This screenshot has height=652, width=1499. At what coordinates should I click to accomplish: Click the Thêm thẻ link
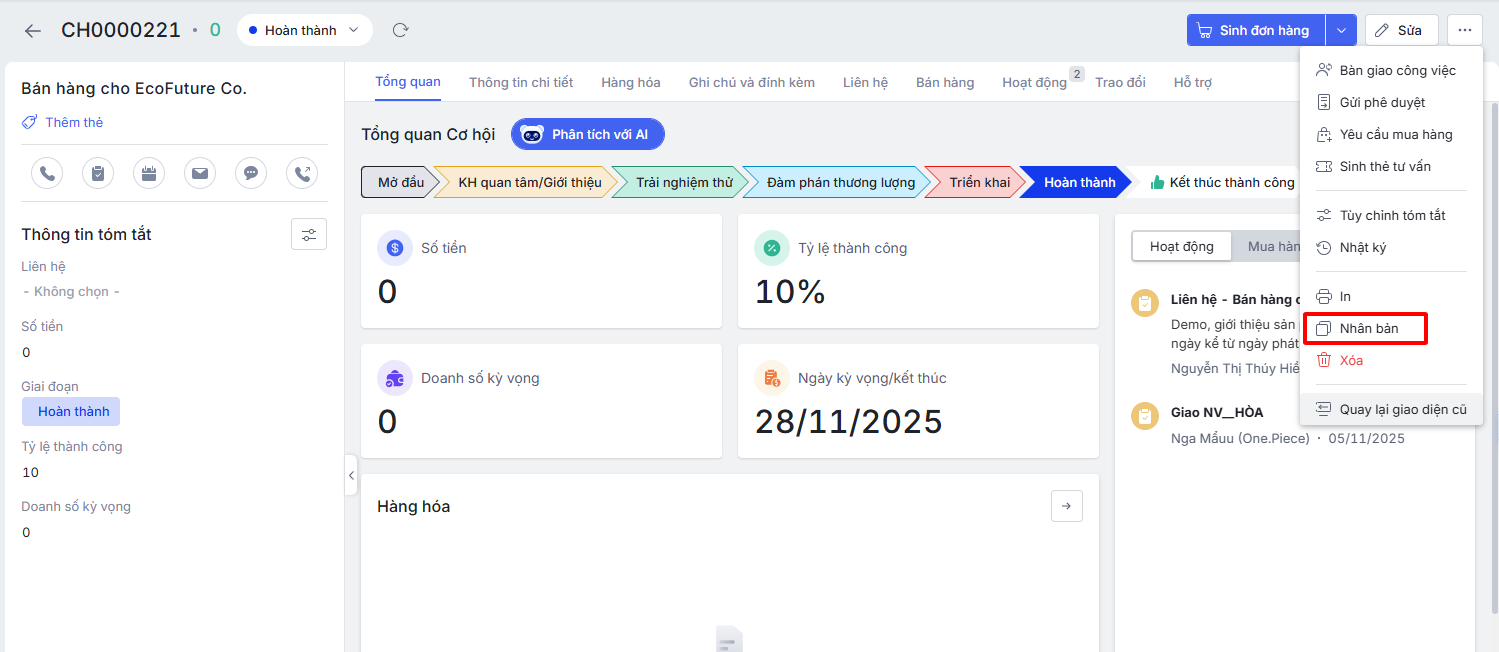pos(73,122)
